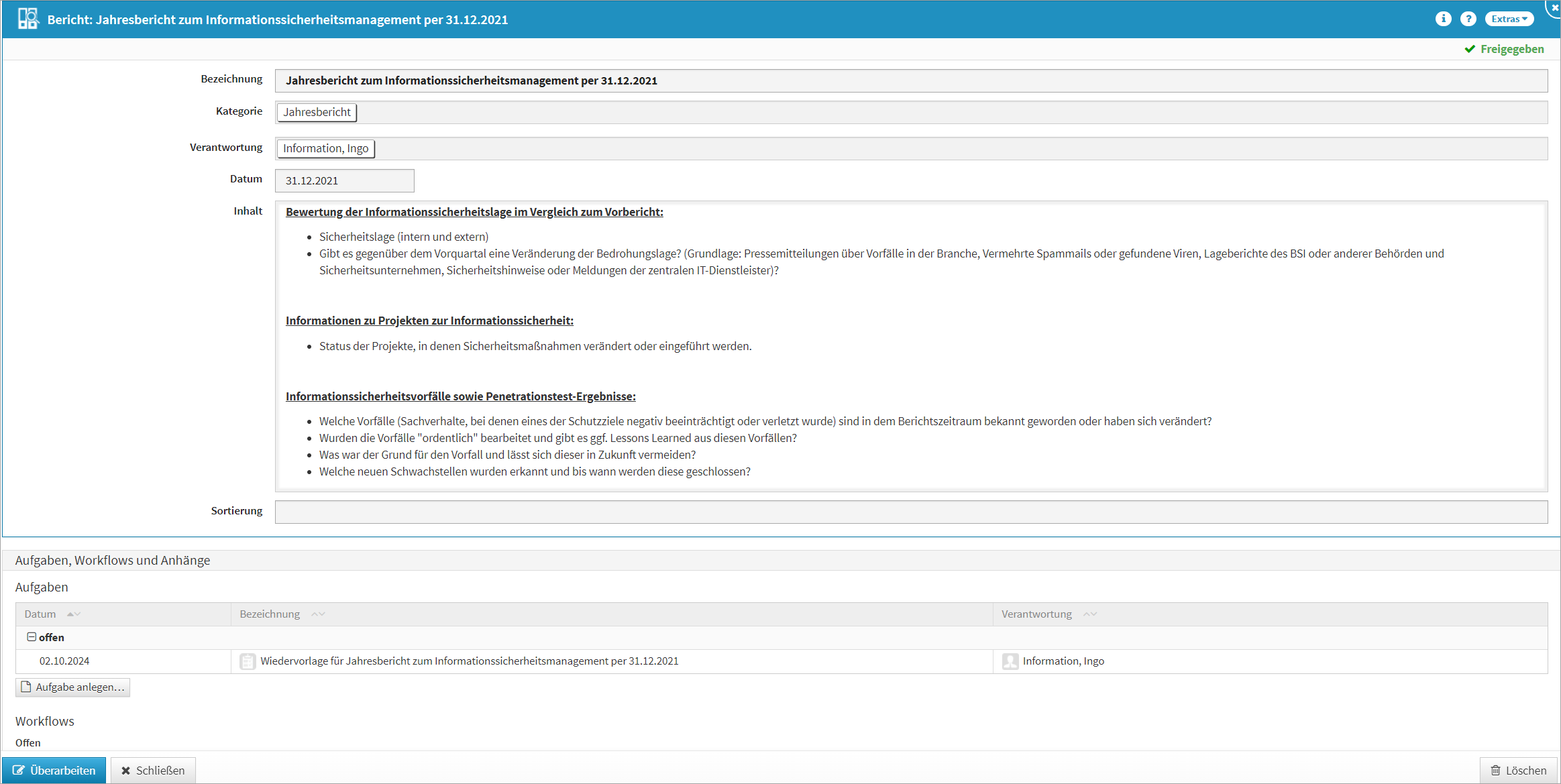Click the Information, Ingo responsibility tag
1561x784 pixels.
(325, 148)
